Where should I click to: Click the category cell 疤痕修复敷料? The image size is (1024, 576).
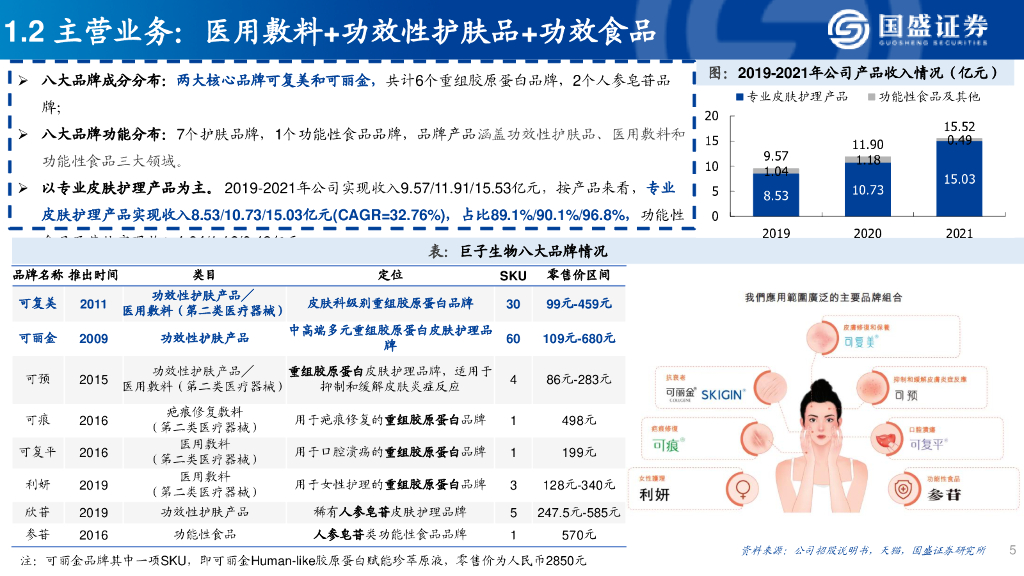(x=204, y=412)
